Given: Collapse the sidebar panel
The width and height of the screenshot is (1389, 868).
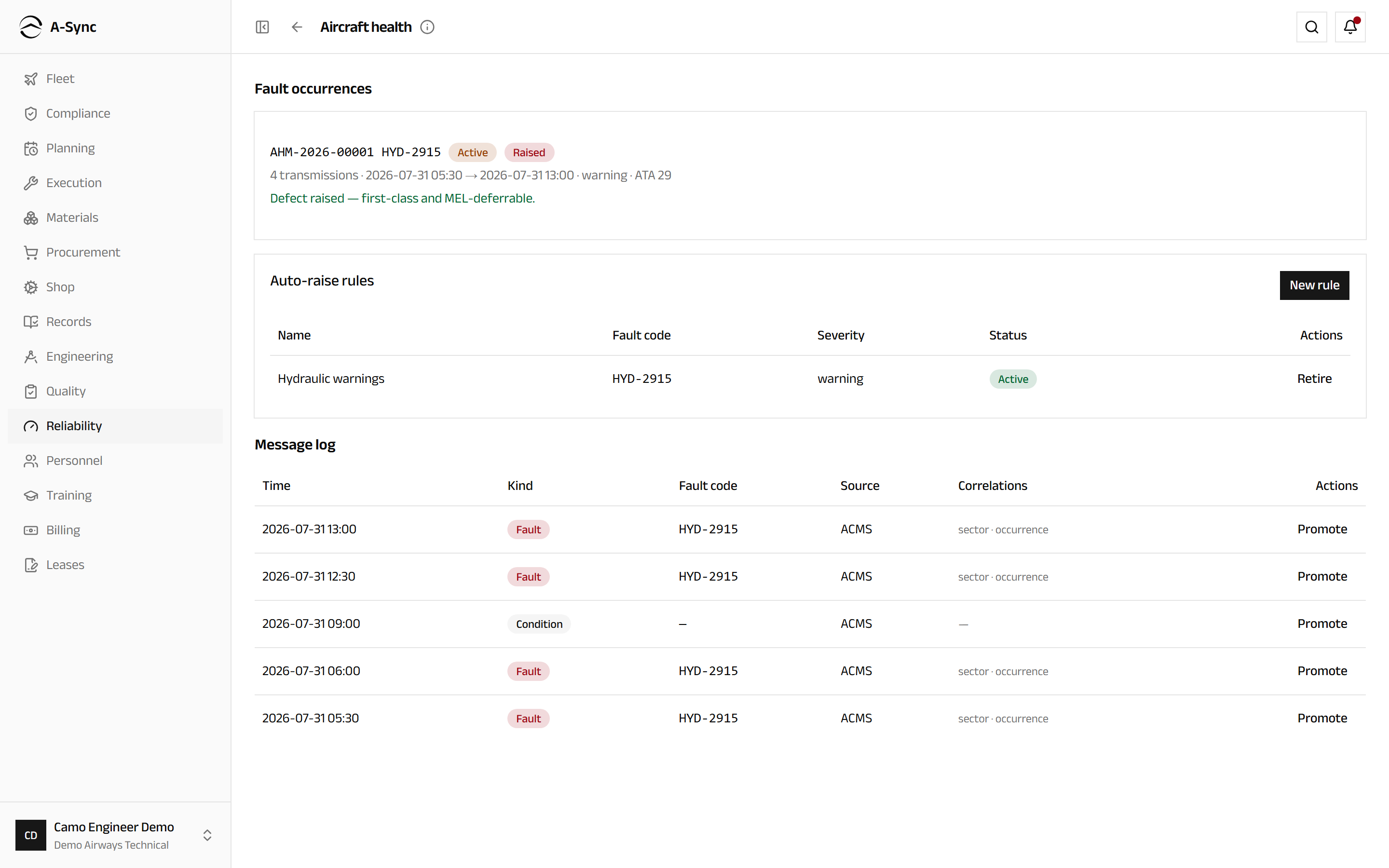Looking at the screenshot, I should (x=262, y=27).
